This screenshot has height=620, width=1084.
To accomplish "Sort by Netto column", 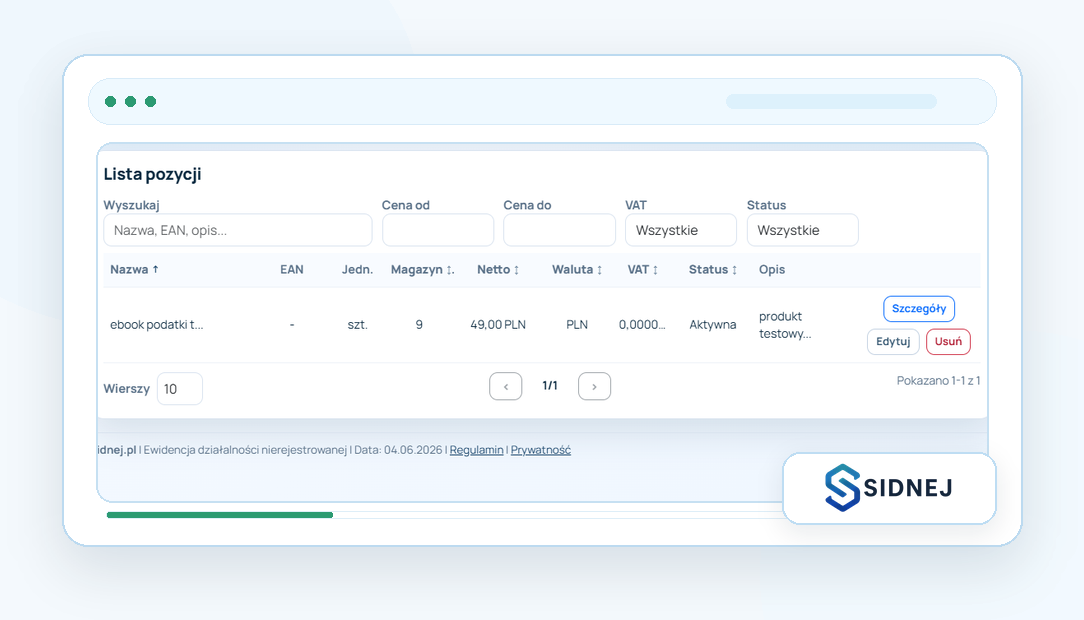I will [498, 270].
